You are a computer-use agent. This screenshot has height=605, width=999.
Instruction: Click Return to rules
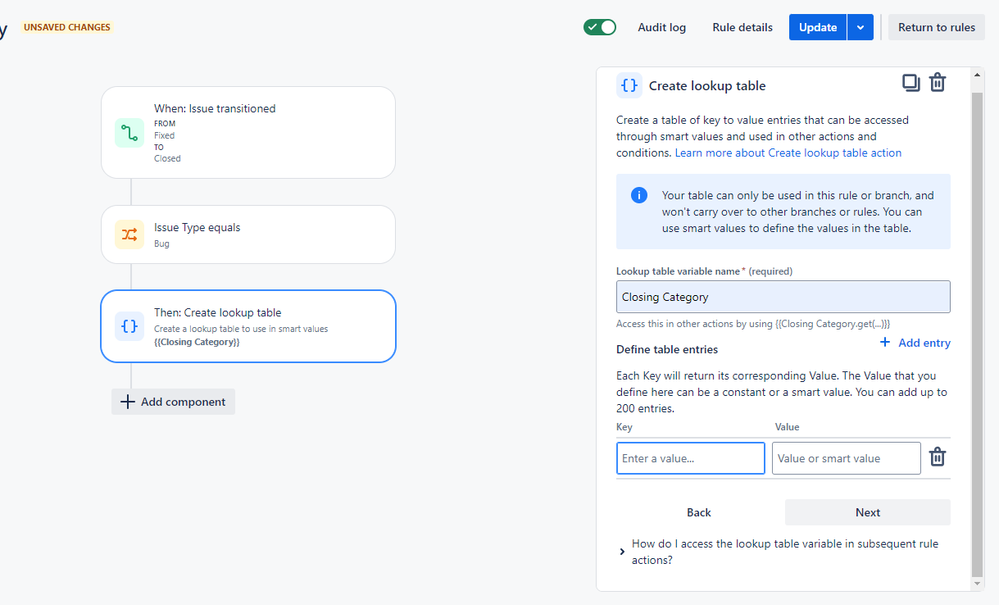pos(936,27)
